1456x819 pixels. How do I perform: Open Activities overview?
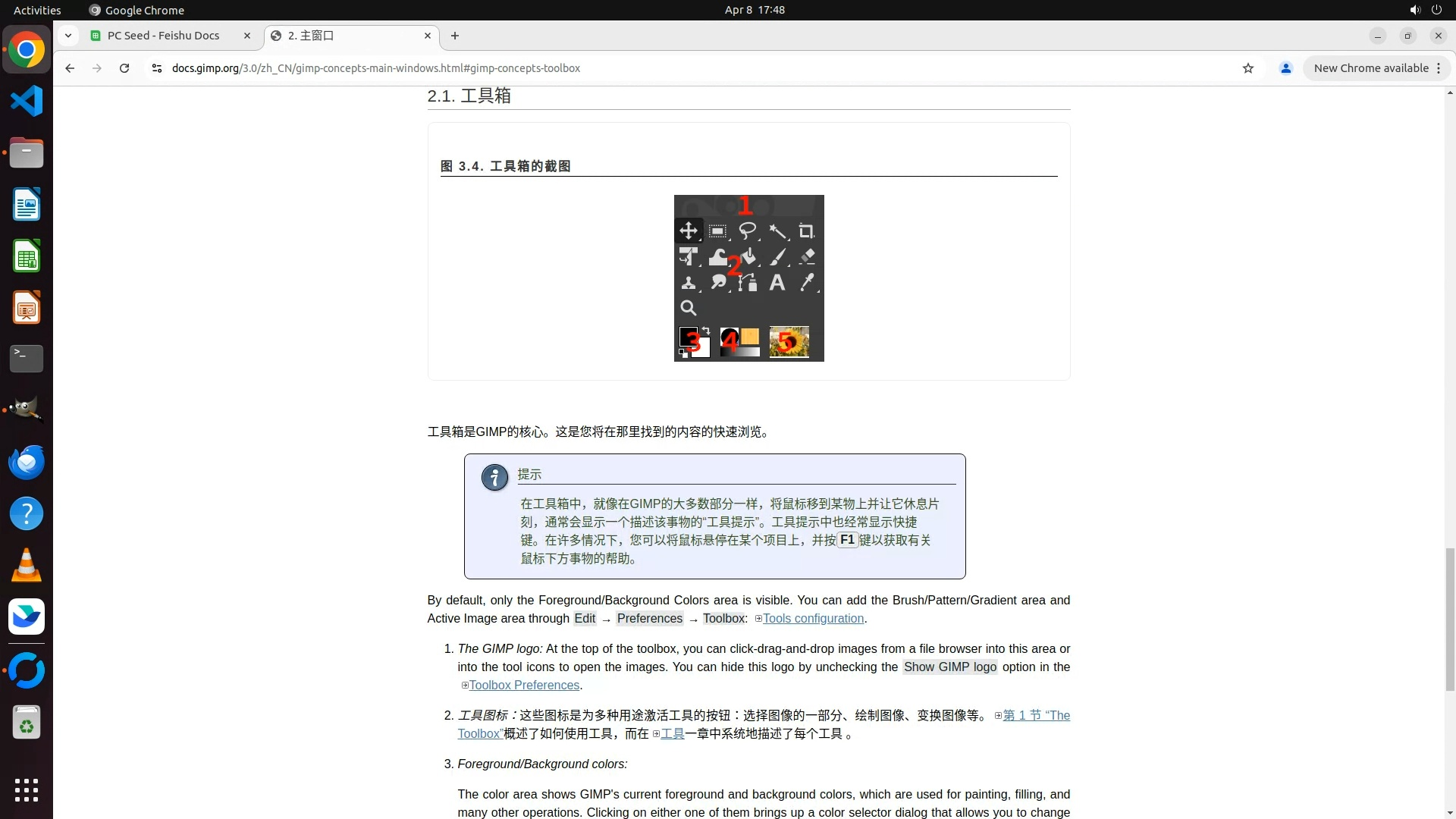(x=37, y=10)
